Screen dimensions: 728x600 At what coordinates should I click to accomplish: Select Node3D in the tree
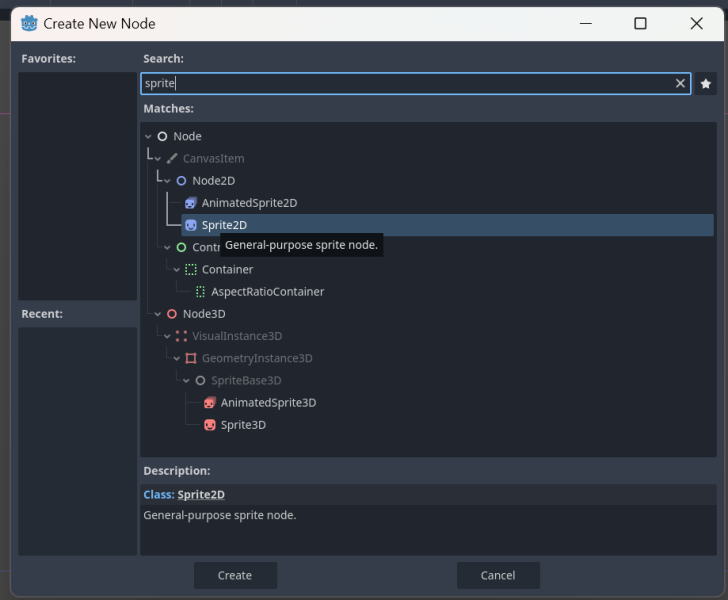click(204, 314)
